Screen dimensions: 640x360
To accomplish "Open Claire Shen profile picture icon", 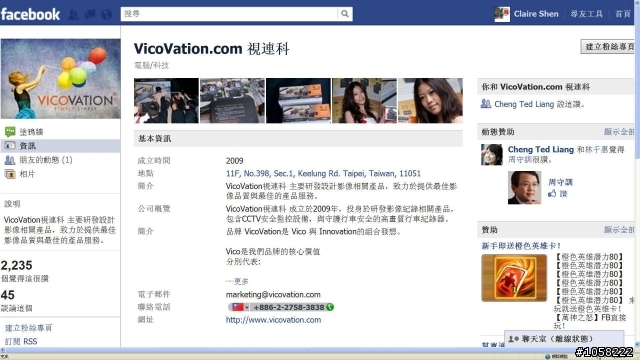I will tap(502, 14).
